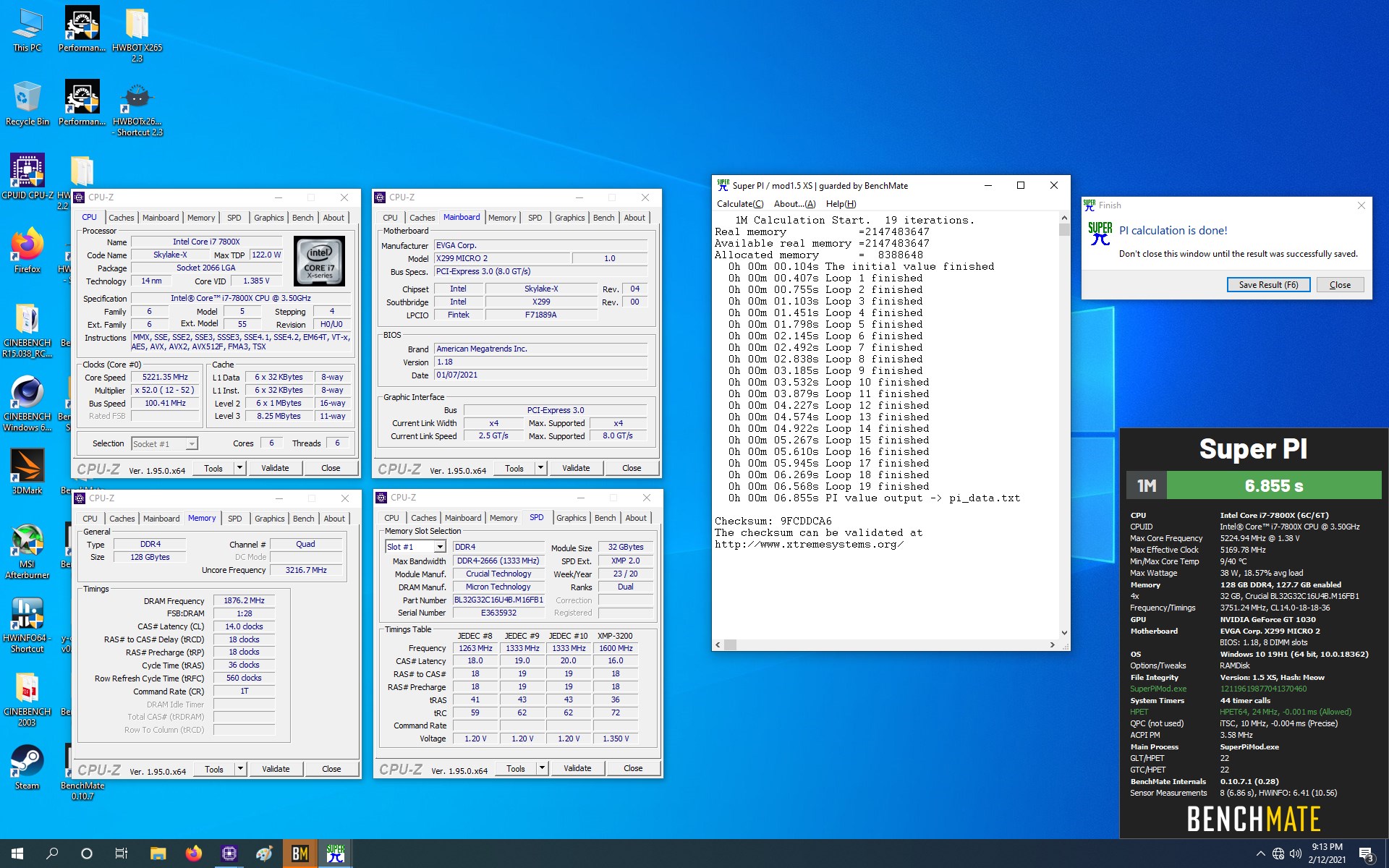Image resolution: width=1389 pixels, height=868 pixels.
Task: Open CINEBENCH Windows 6 desktop icon
Action: click(27, 404)
